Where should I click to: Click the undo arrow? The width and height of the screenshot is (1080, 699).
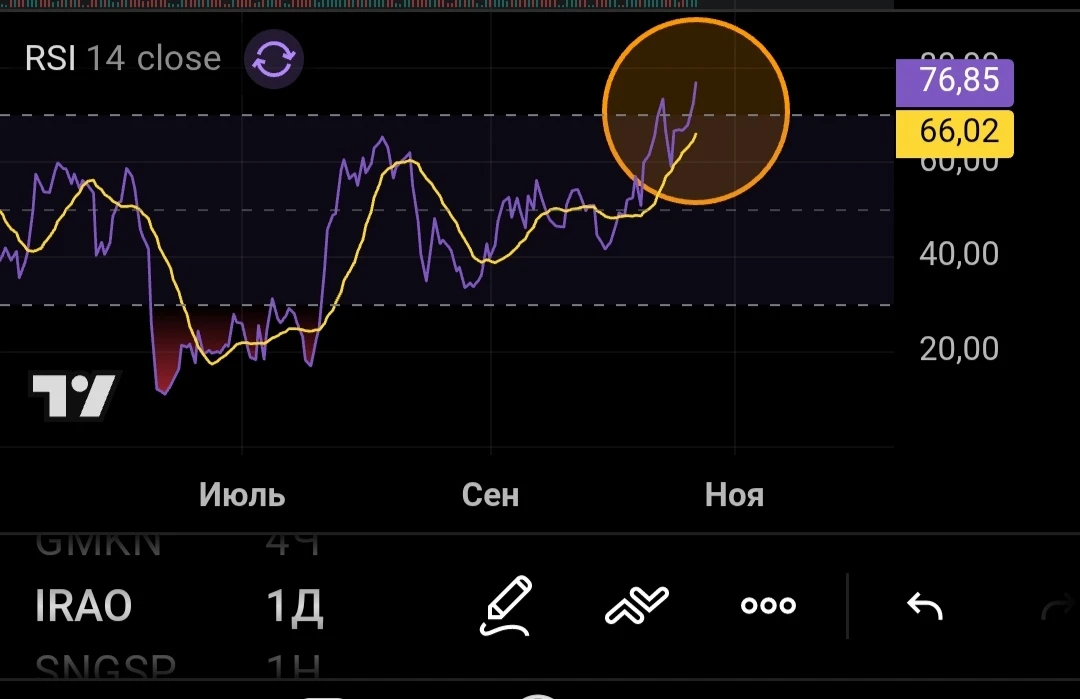tap(924, 606)
